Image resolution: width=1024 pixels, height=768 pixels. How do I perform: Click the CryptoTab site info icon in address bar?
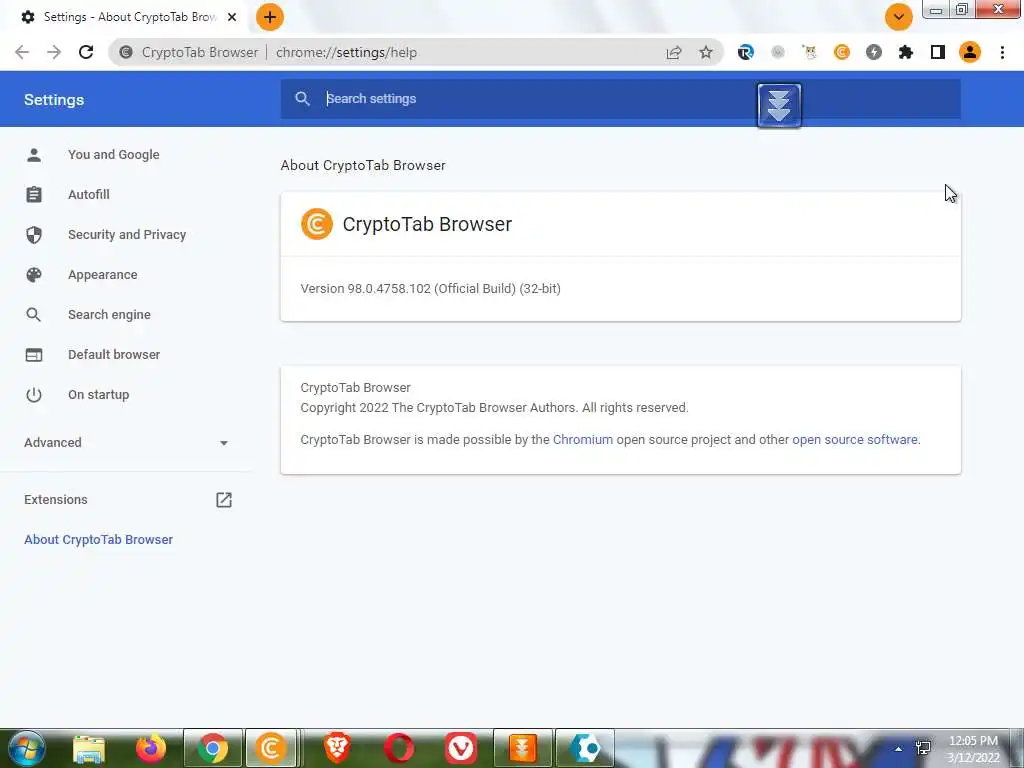click(126, 52)
